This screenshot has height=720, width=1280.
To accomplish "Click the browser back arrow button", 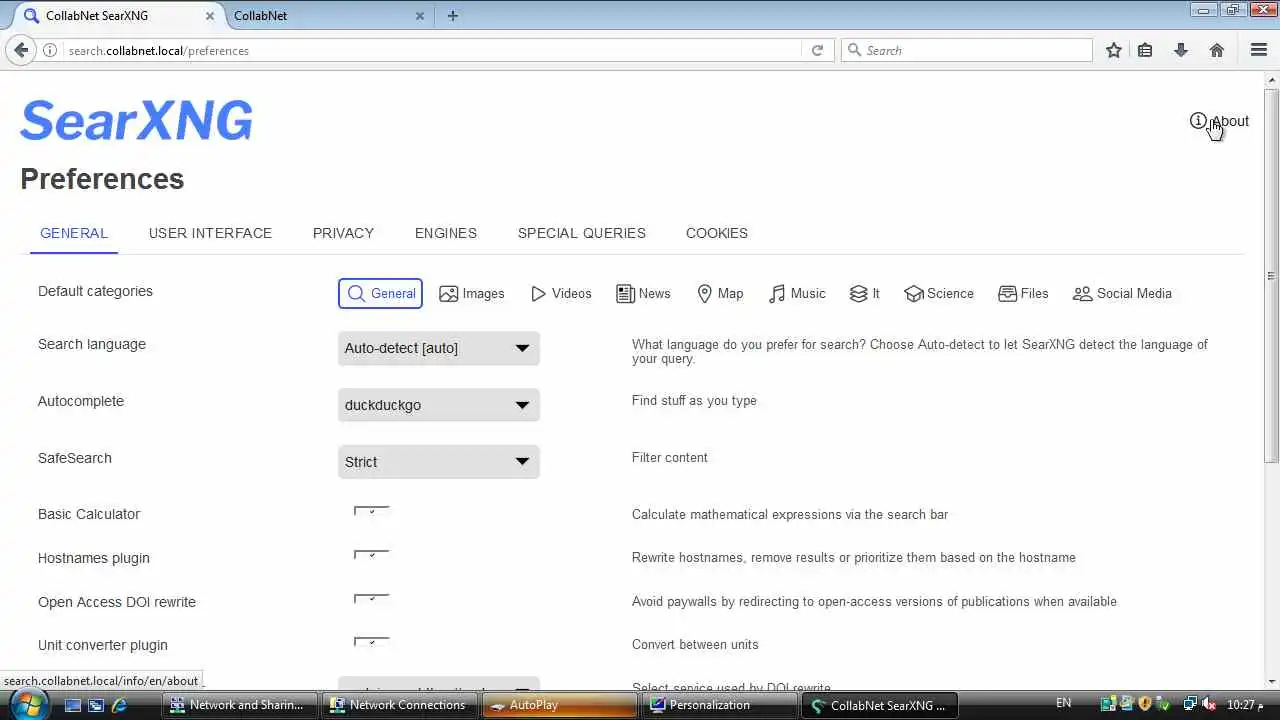I will 21,50.
